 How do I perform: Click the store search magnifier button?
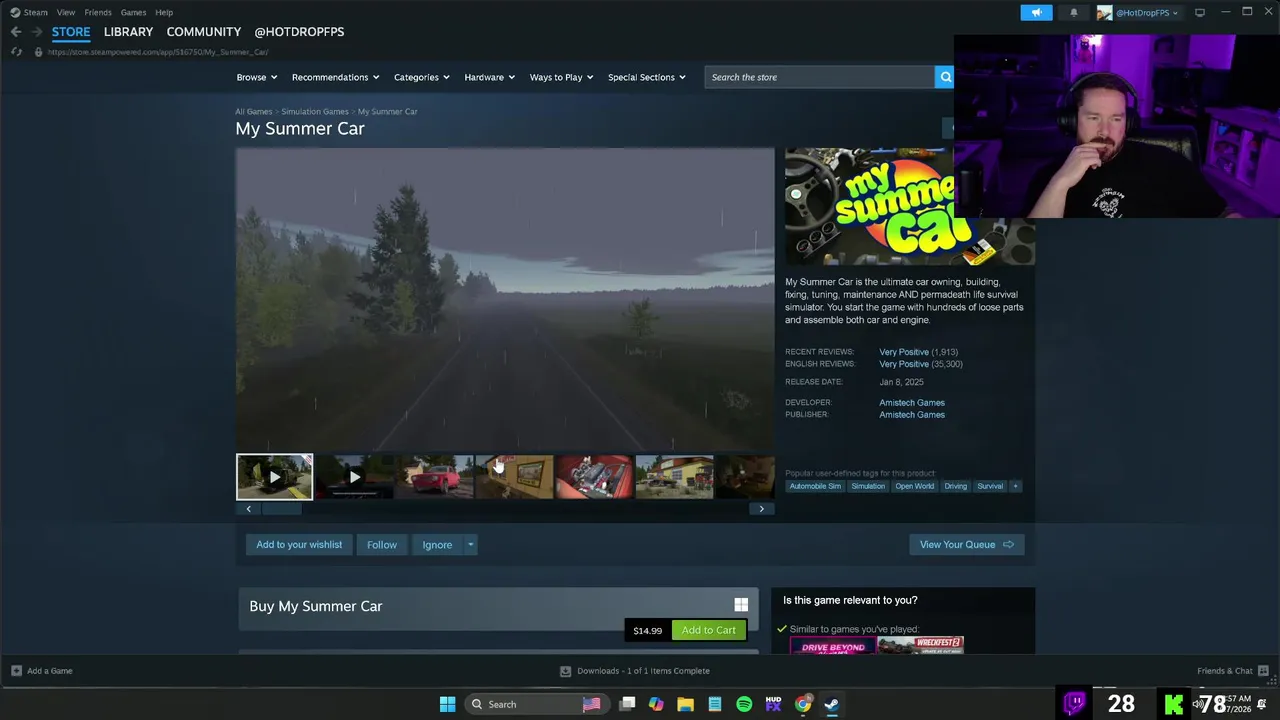point(944,77)
